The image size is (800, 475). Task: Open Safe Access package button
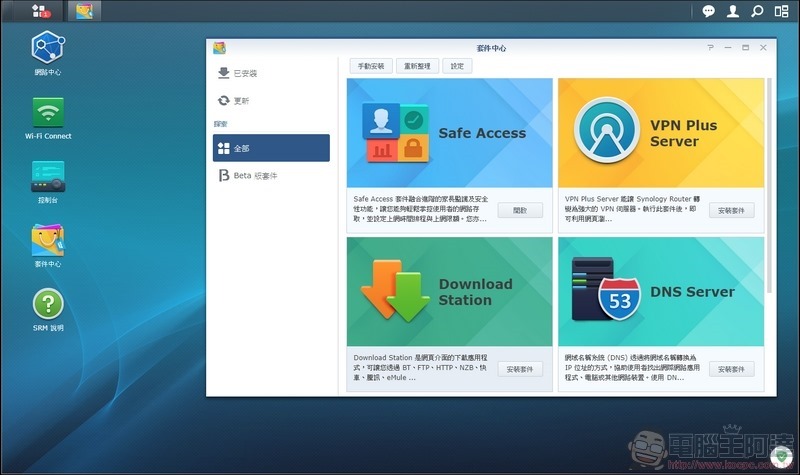point(520,210)
